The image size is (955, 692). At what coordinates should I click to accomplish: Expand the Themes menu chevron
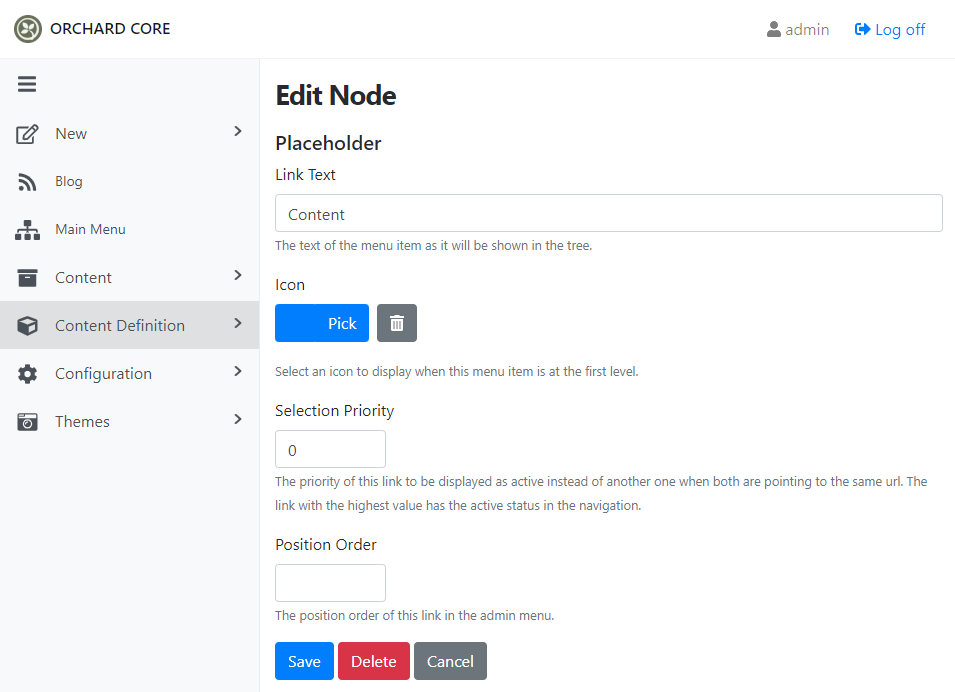tap(238, 419)
